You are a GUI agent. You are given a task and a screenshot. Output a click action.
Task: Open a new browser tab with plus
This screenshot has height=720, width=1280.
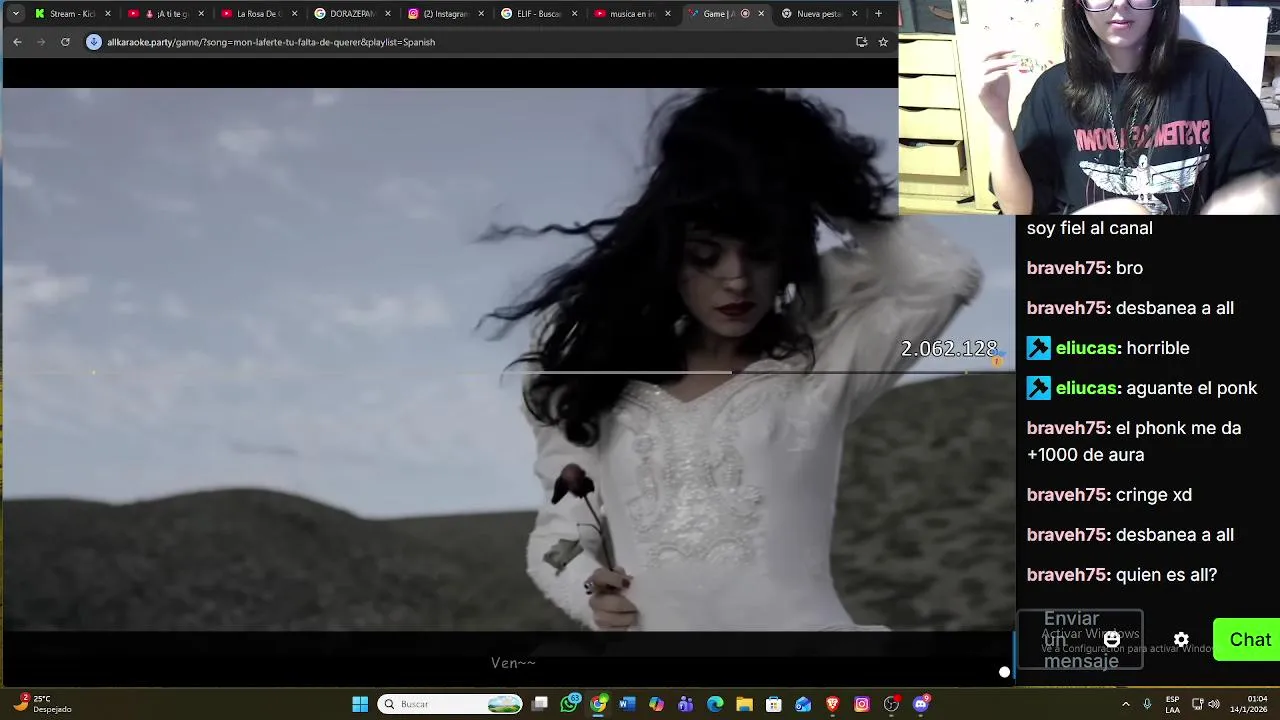tap(878, 14)
